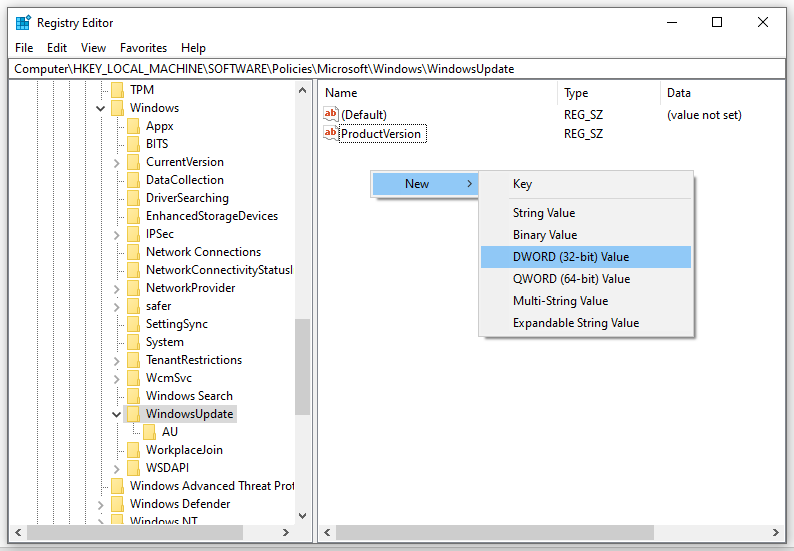Click the NetworkProvider folder icon
Screen dimensions: 794x551
coord(134,288)
